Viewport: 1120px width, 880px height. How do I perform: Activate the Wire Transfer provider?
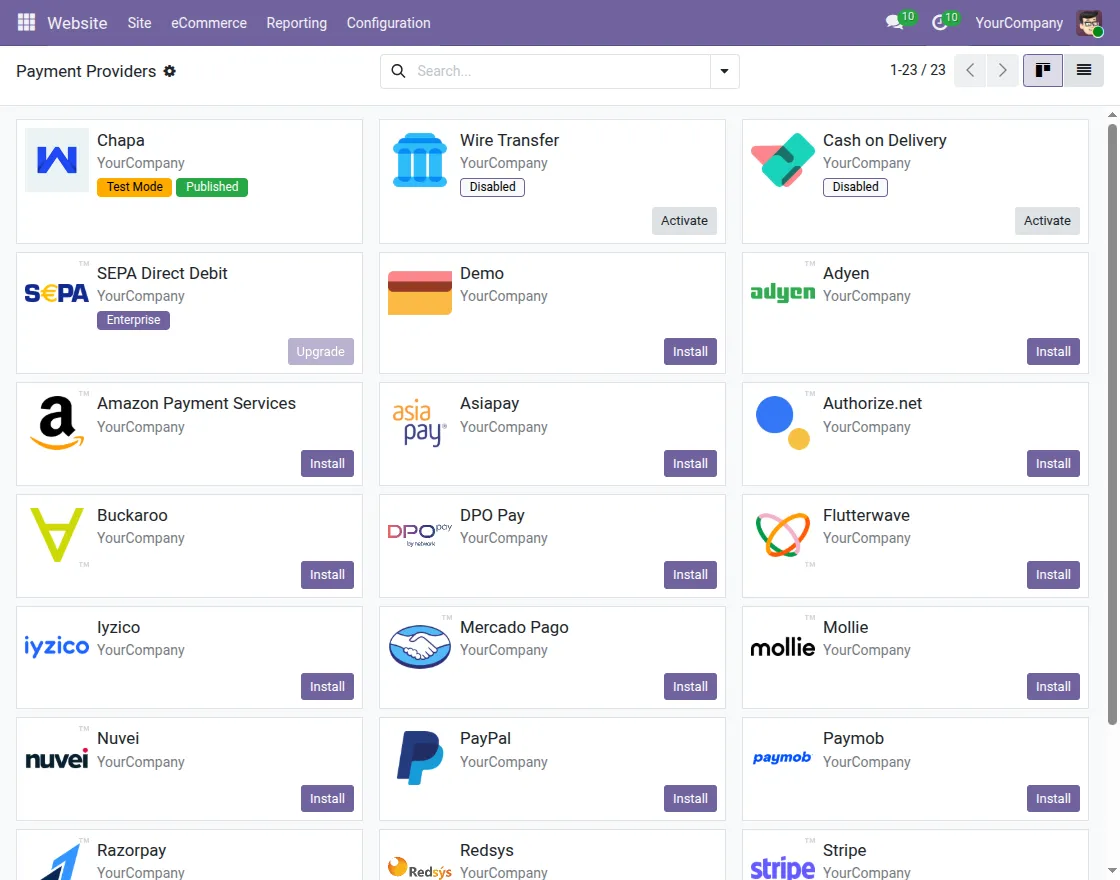coord(684,220)
